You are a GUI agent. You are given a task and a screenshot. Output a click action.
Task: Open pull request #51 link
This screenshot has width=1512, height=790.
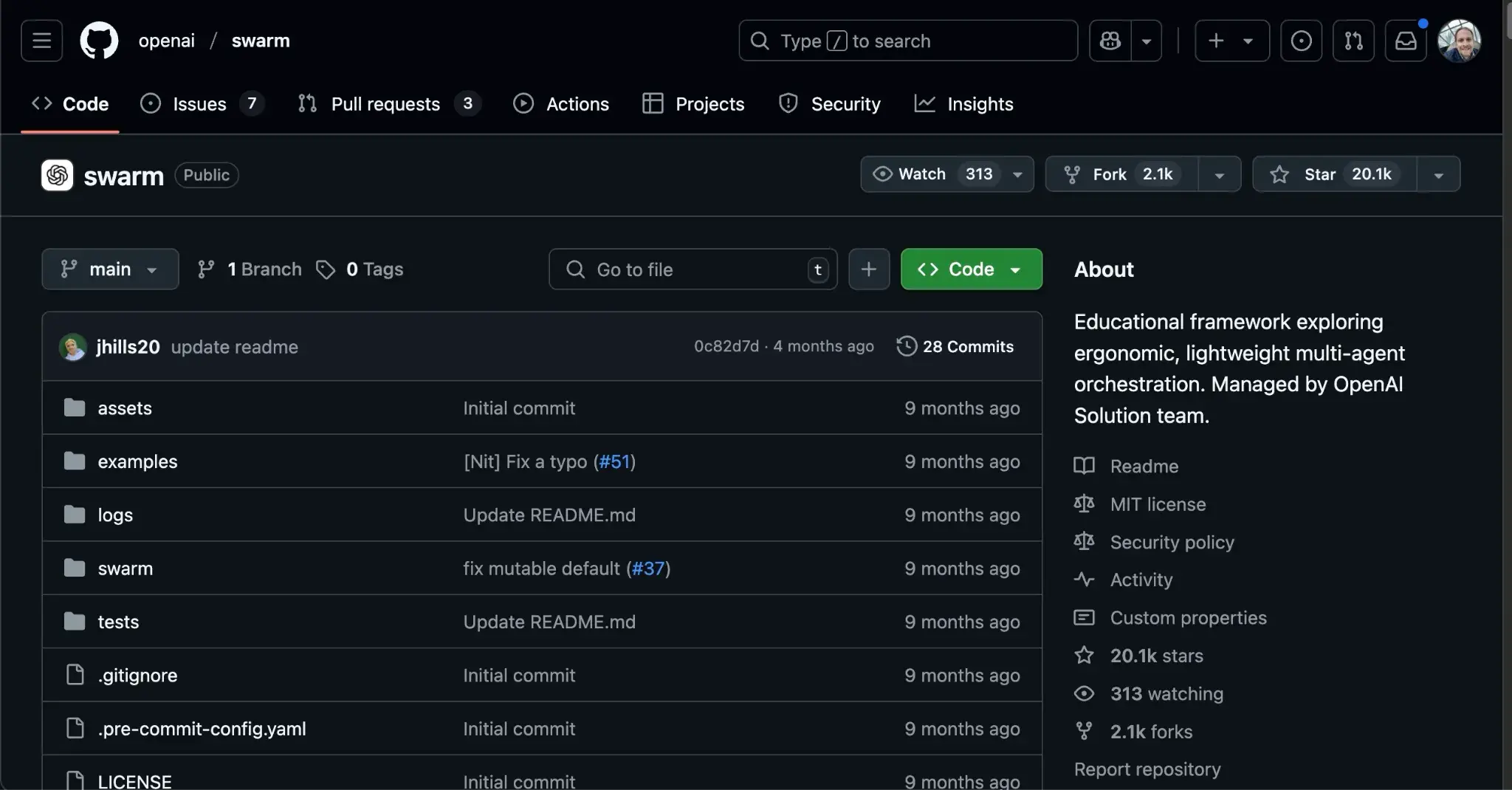614,461
